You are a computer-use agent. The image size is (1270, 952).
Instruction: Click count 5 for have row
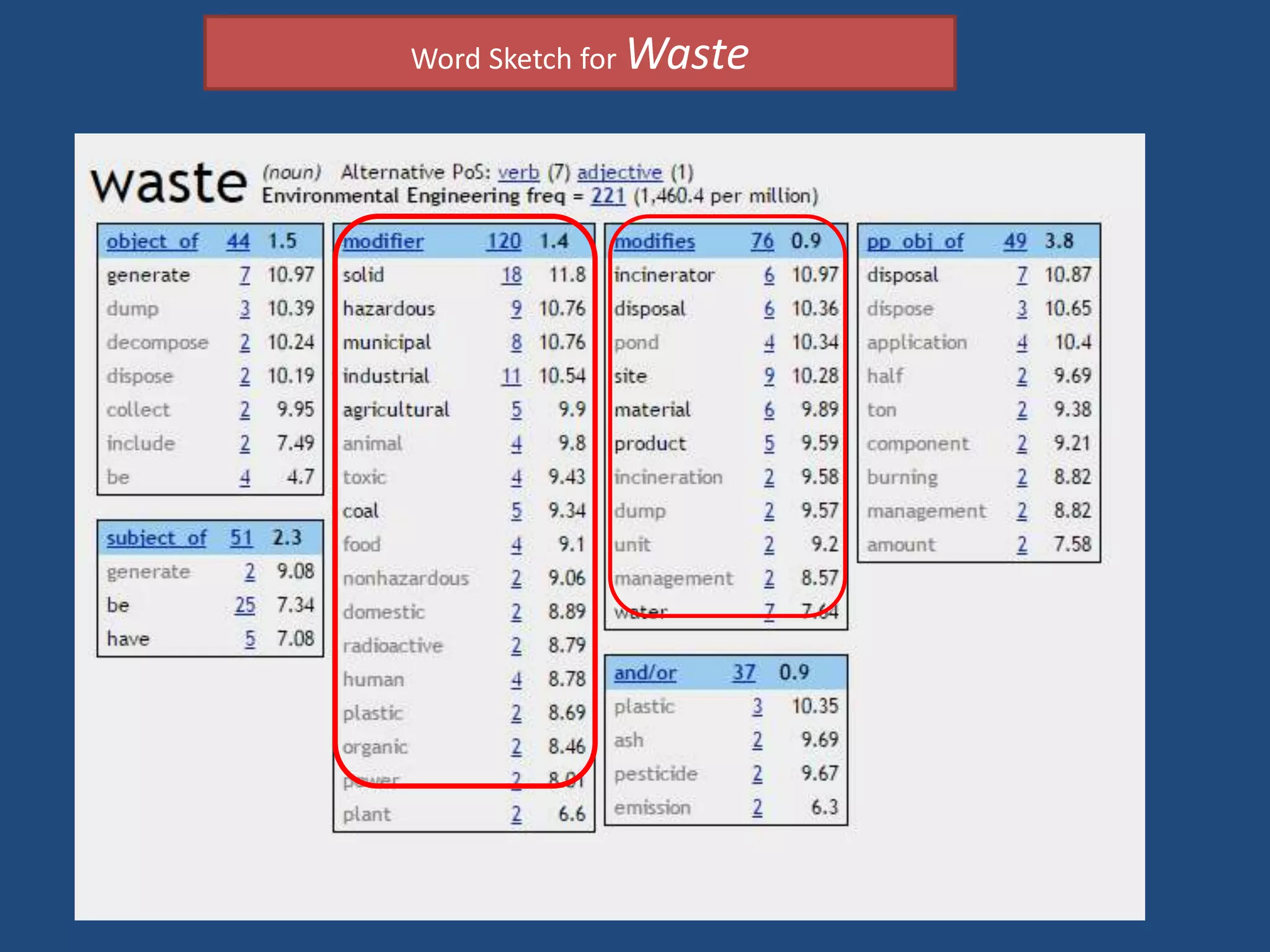(x=250, y=638)
